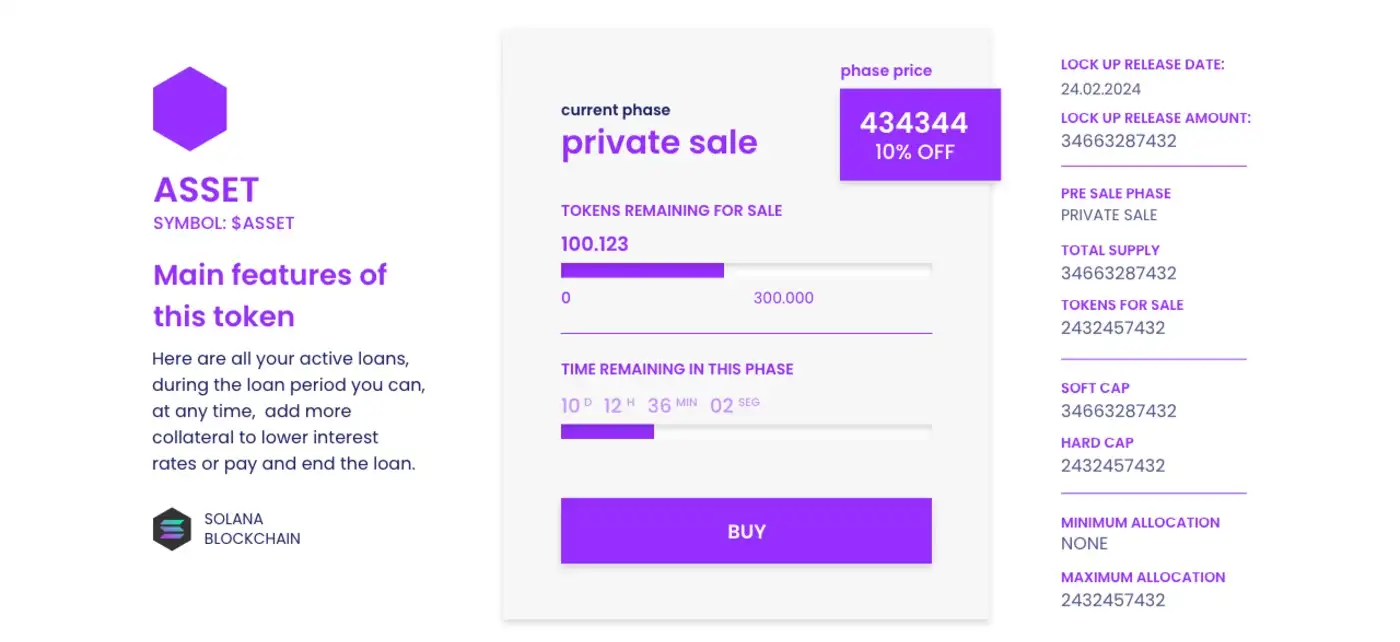This screenshot has height=642, width=1400.
Task: Click the Maximum Allocation value
Action: pos(1113,600)
